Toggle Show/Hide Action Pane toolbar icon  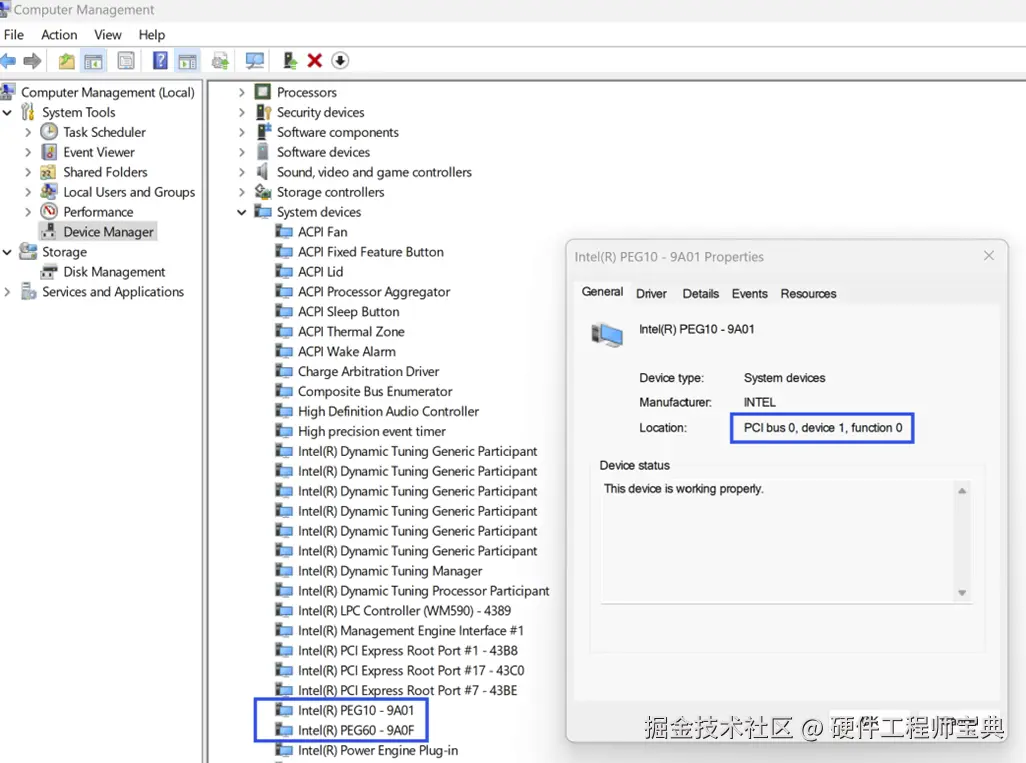tap(188, 62)
